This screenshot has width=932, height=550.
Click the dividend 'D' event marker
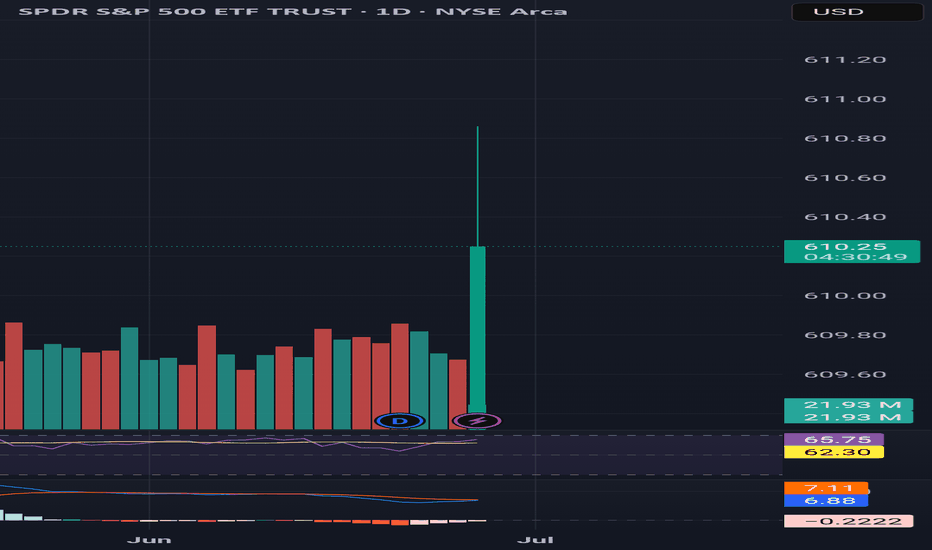click(400, 421)
